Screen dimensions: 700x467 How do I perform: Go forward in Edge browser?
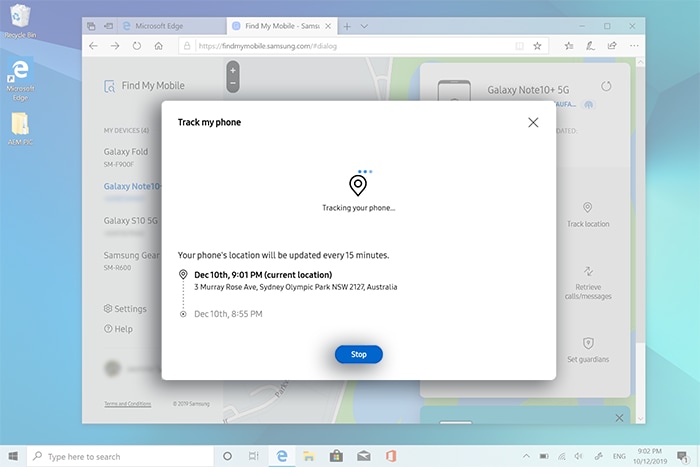coord(115,46)
